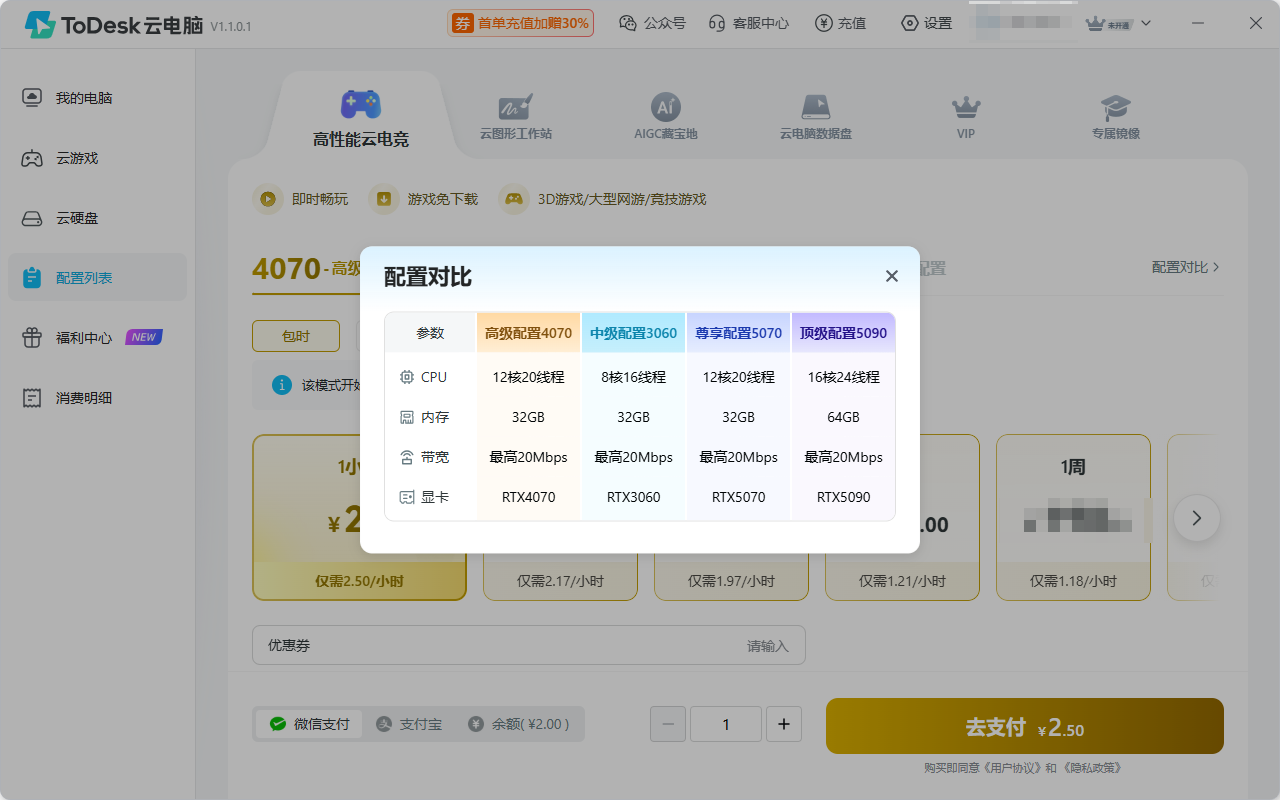
Task: Click the 带宽 bandwidth icon
Action: [407, 457]
